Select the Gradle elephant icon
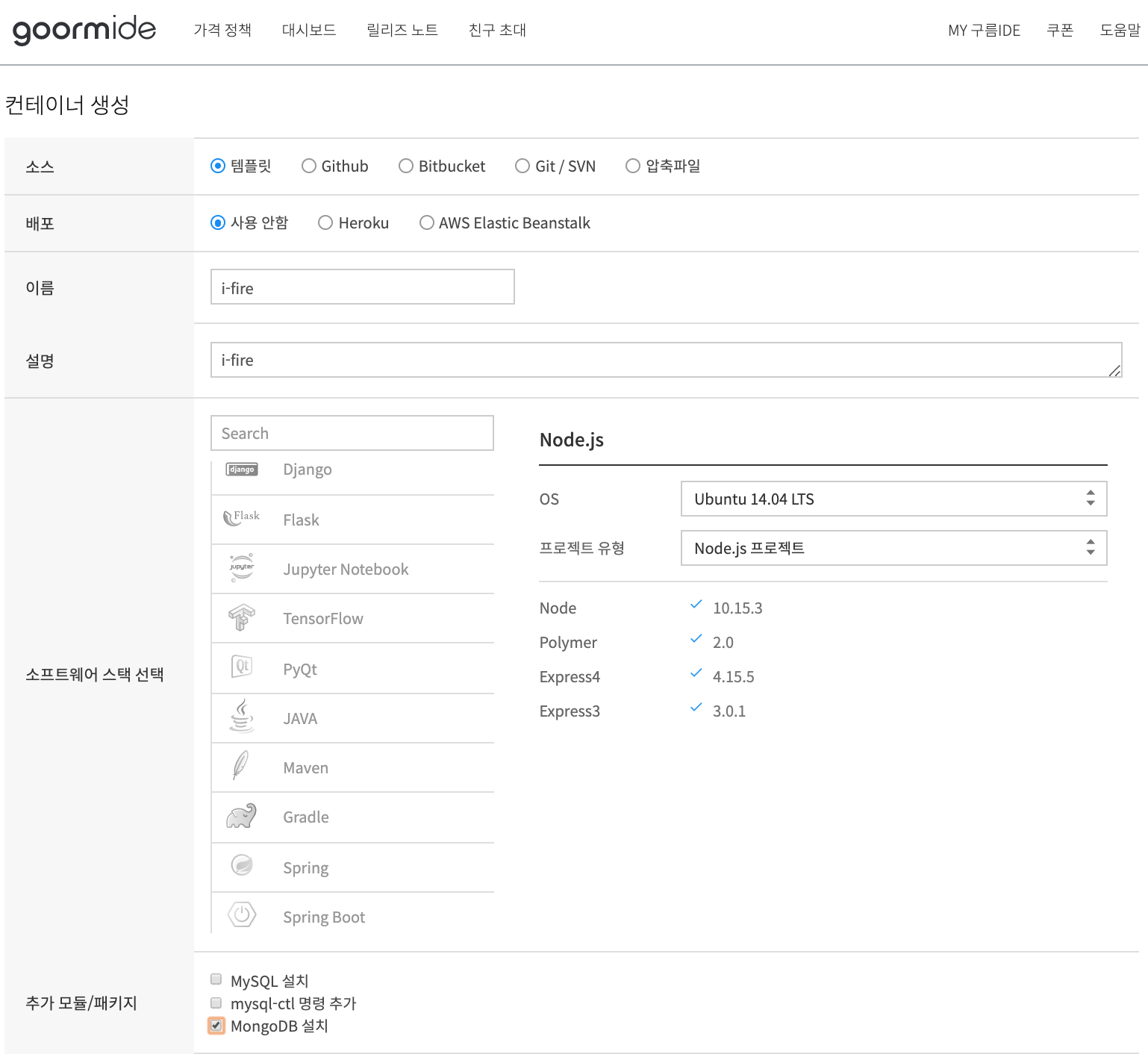The width and height of the screenshot is (1148, 1060). coord(242,816)
